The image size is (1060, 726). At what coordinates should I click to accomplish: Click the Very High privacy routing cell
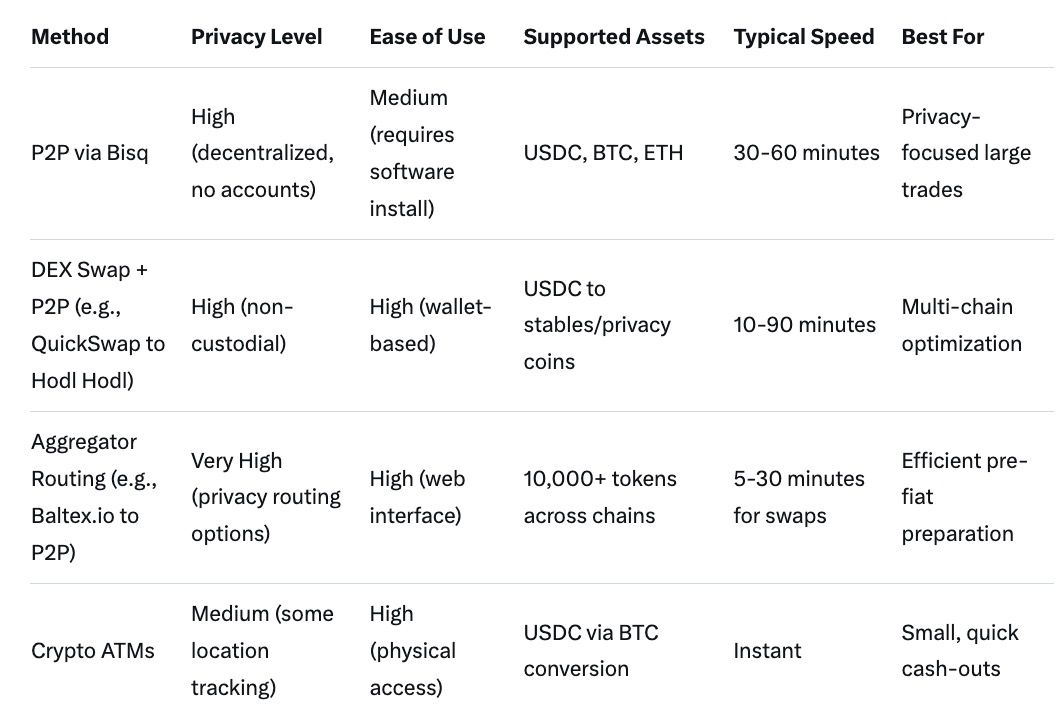pyautogui.click(x=265, y=497)
